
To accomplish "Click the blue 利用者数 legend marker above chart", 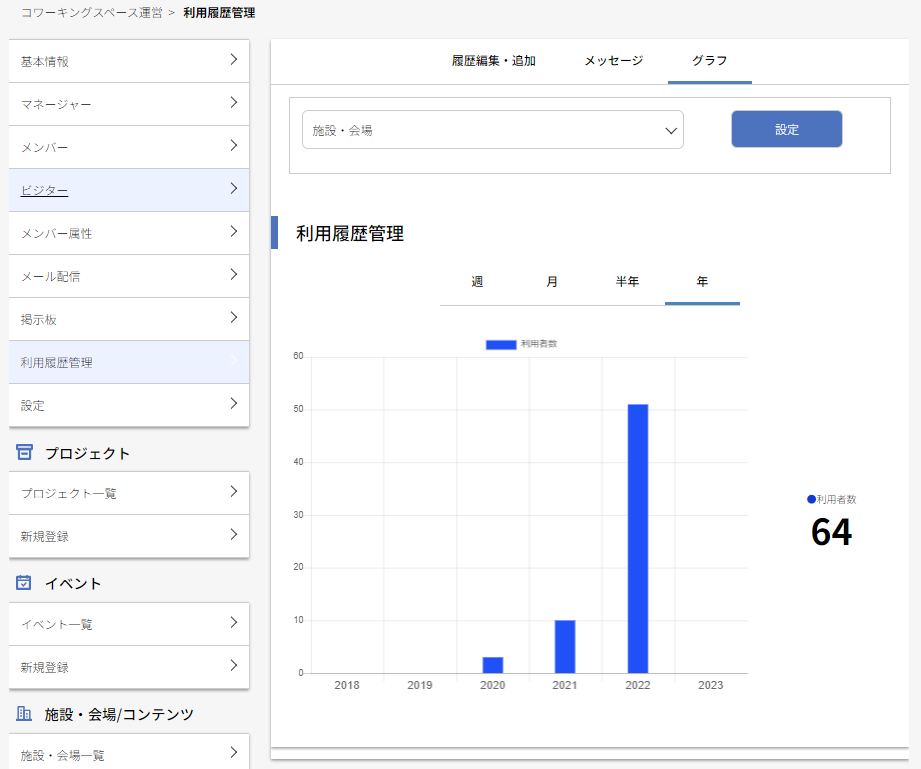I will click(500, 344).
